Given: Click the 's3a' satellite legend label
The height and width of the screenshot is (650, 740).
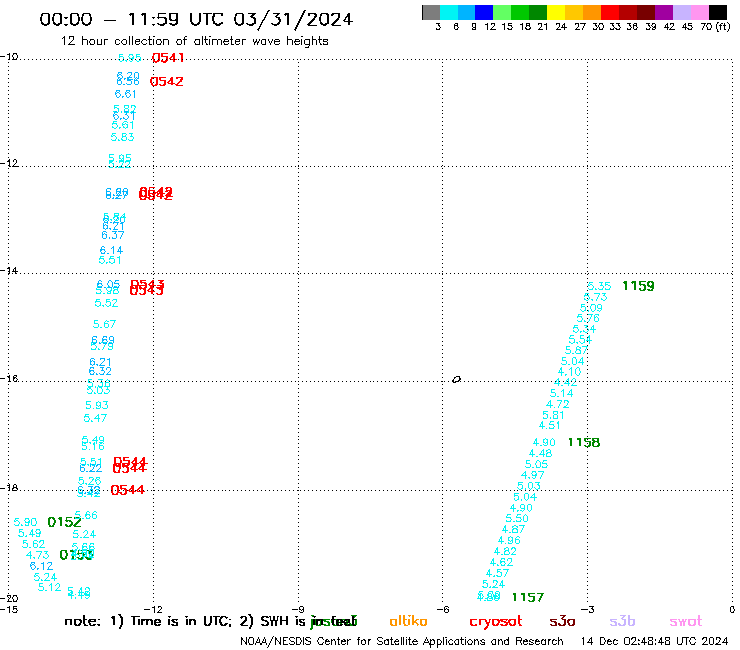Looking at the screenshot, I should [562, 621].
